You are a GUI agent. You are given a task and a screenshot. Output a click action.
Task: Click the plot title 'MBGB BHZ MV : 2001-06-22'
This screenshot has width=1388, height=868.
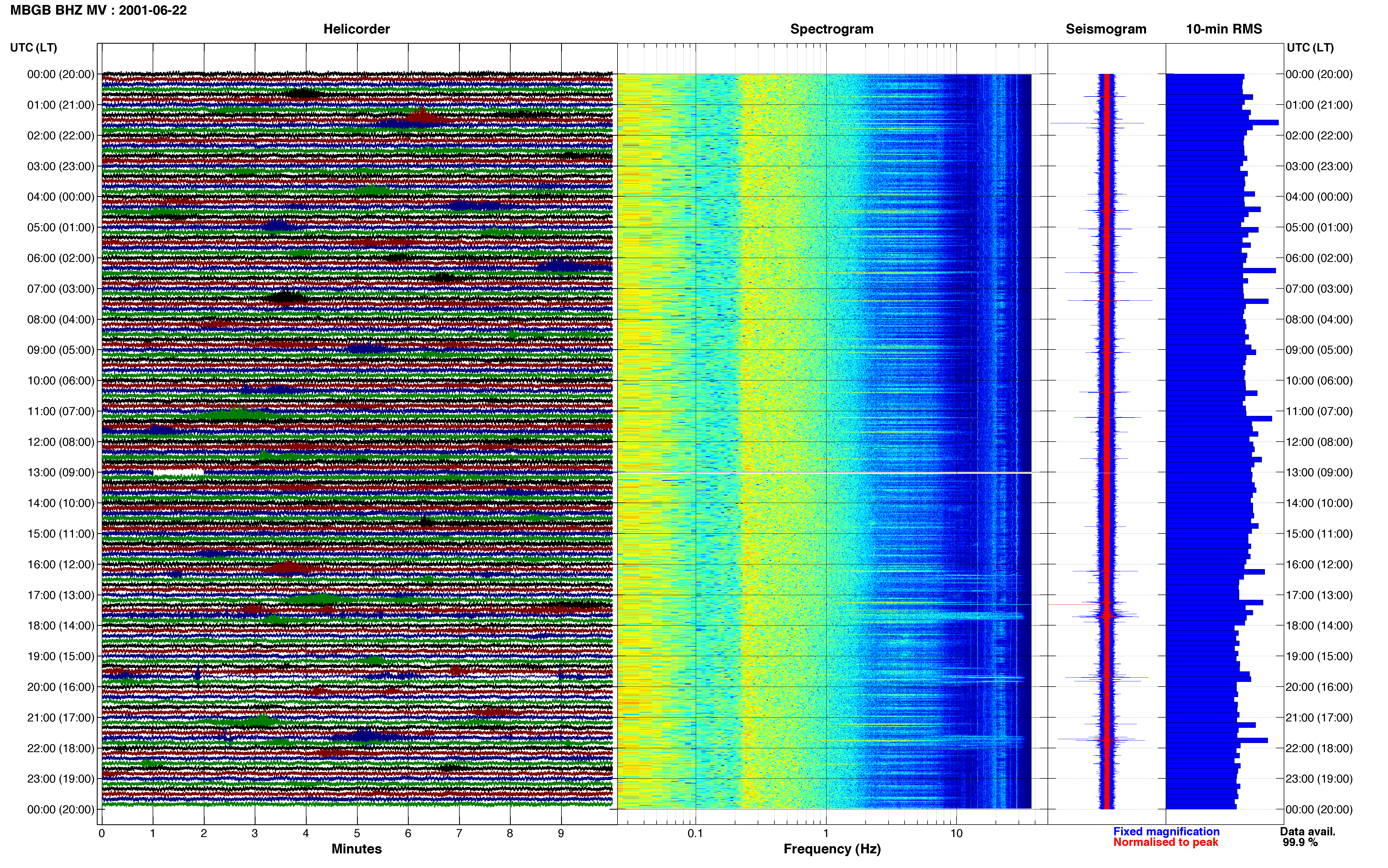pyautogui.click(x=98, y=10)
